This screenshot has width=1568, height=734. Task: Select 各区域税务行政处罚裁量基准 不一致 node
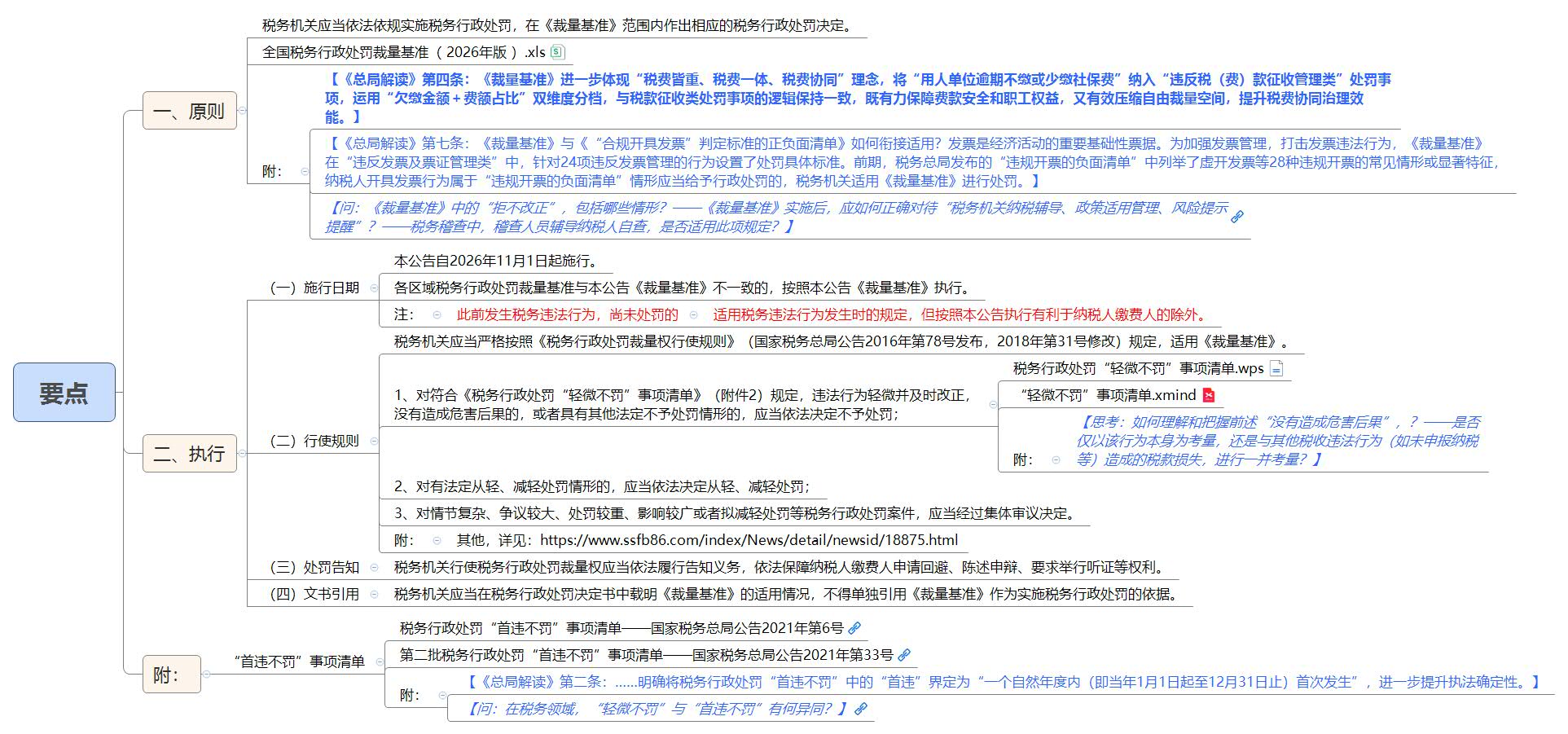(x=682, y=288)
